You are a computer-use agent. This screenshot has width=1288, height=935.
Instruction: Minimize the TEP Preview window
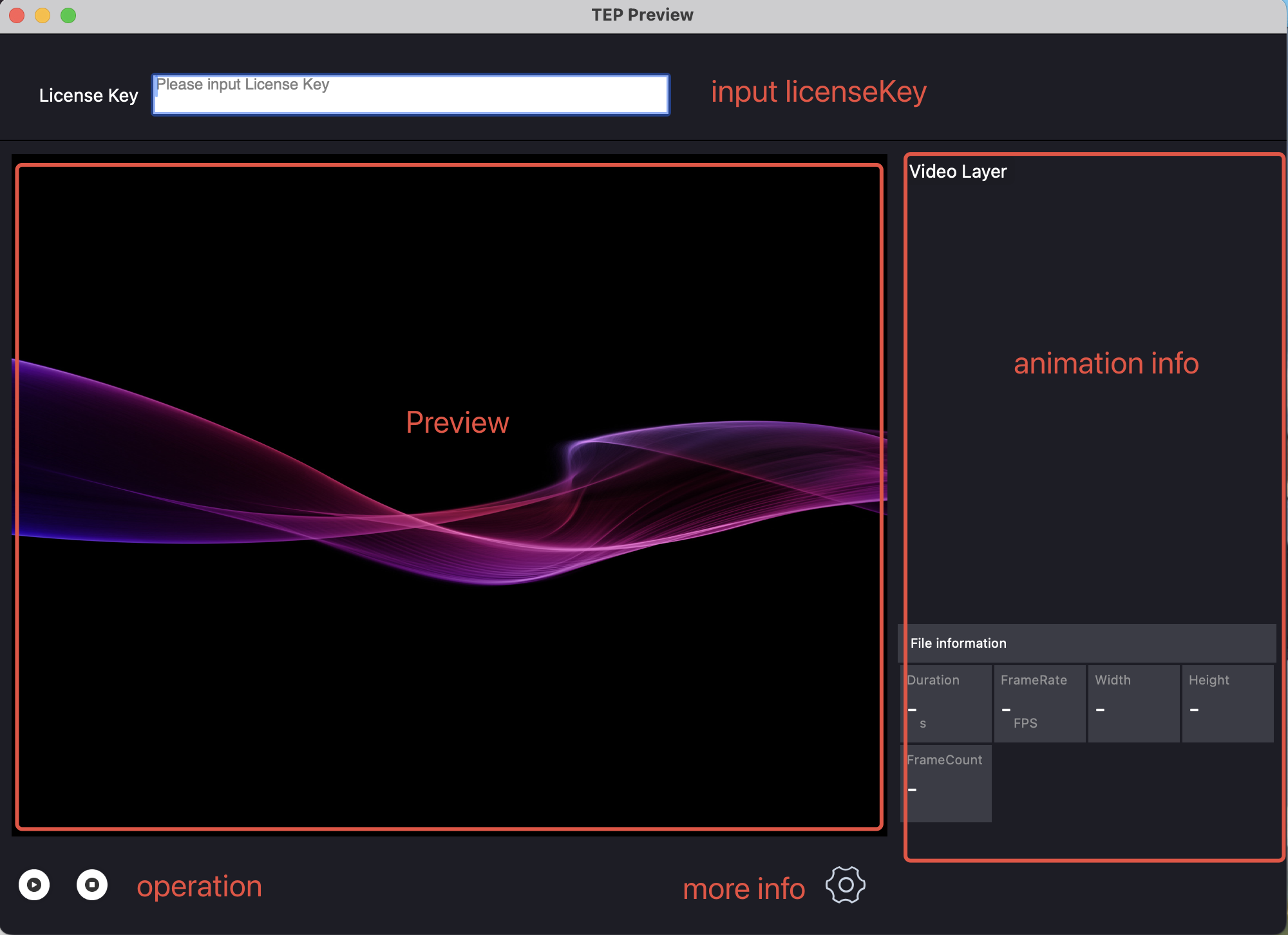pyautogui.click(x=43, y=15)
